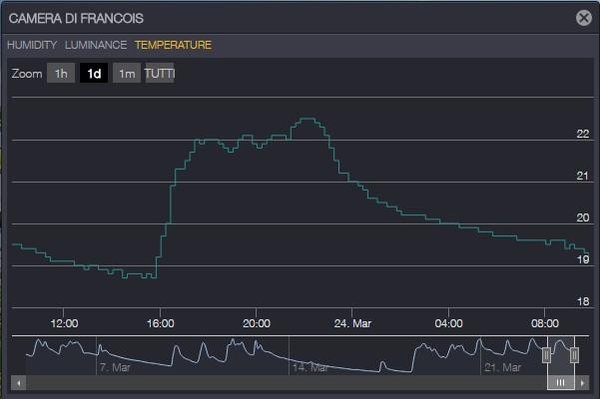
Task: Click the 20:00 axis label
Action: click(256, 324)
